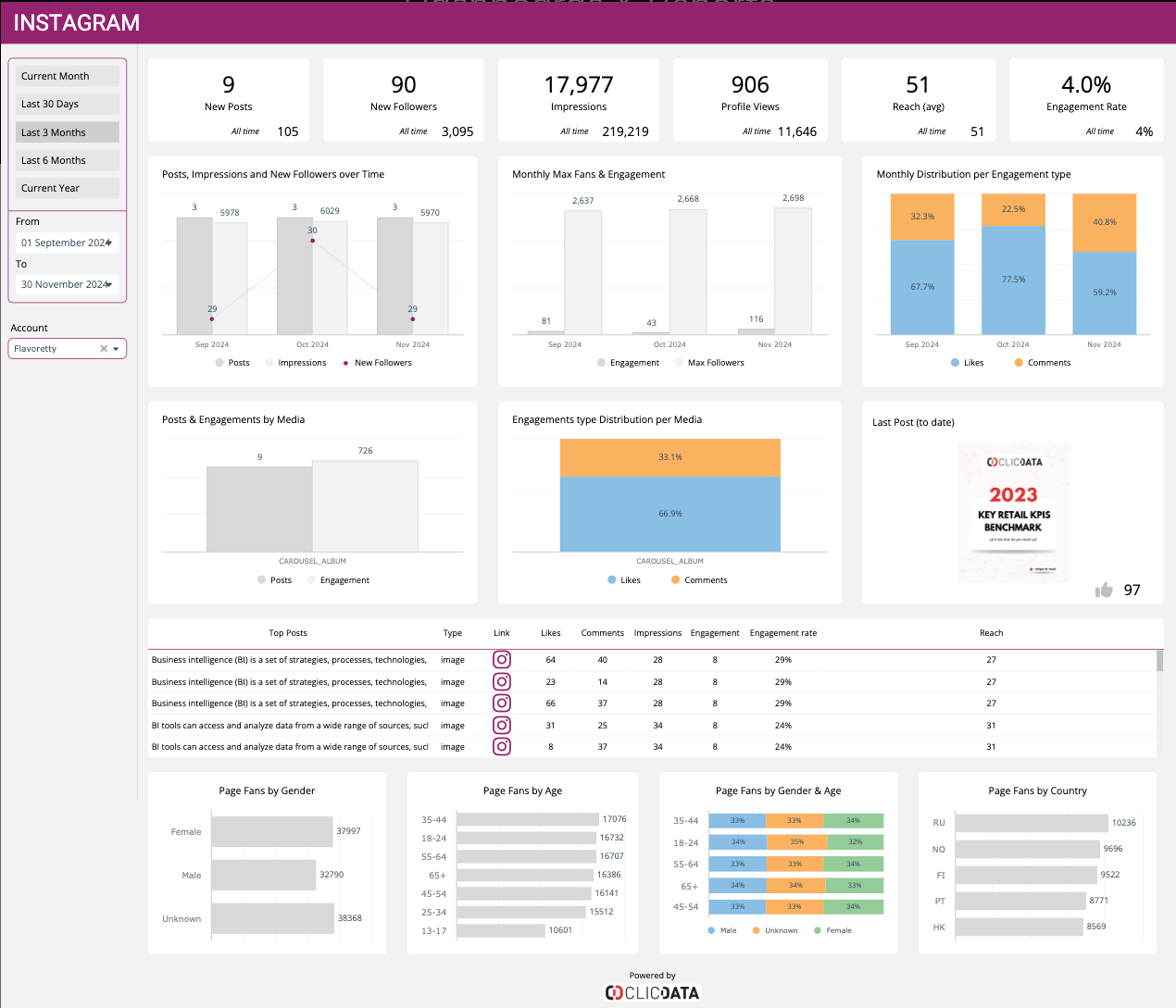Screen dimensions: 1176x1008
Task: Switch to the Current Month period filter
Action: coord(66,75)
